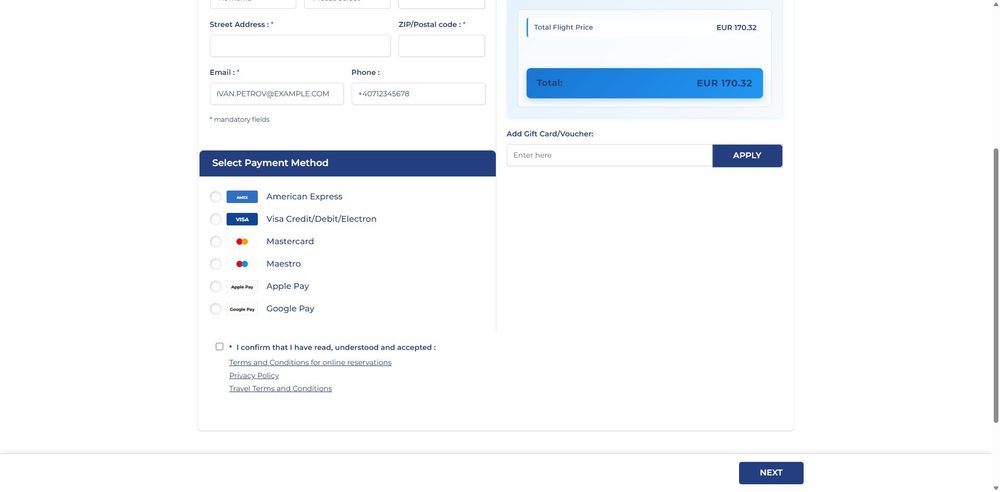Continue with the NEXT button

[771, 473]
